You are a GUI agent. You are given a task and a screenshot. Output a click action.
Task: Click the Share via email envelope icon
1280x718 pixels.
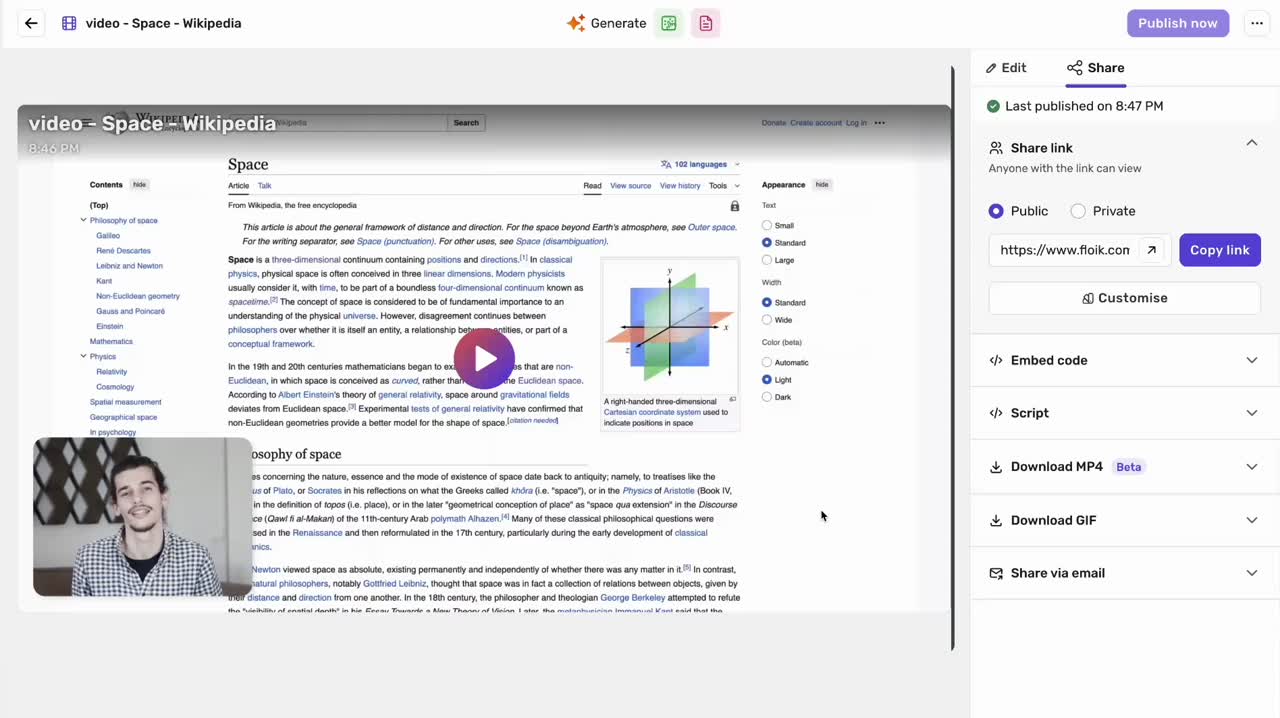tap(996, 573)
